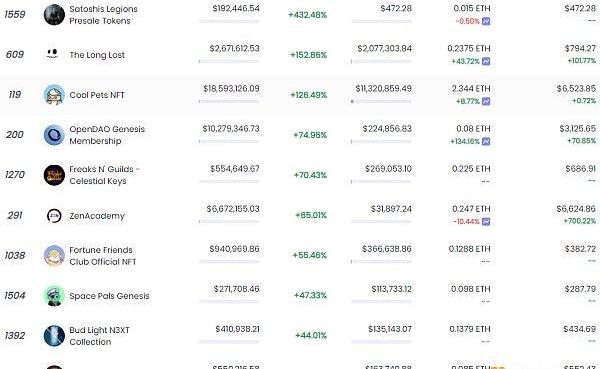The image size is (600, 369).
Task: Click the ZenAcademy round logo
Action: pos(54,216)
